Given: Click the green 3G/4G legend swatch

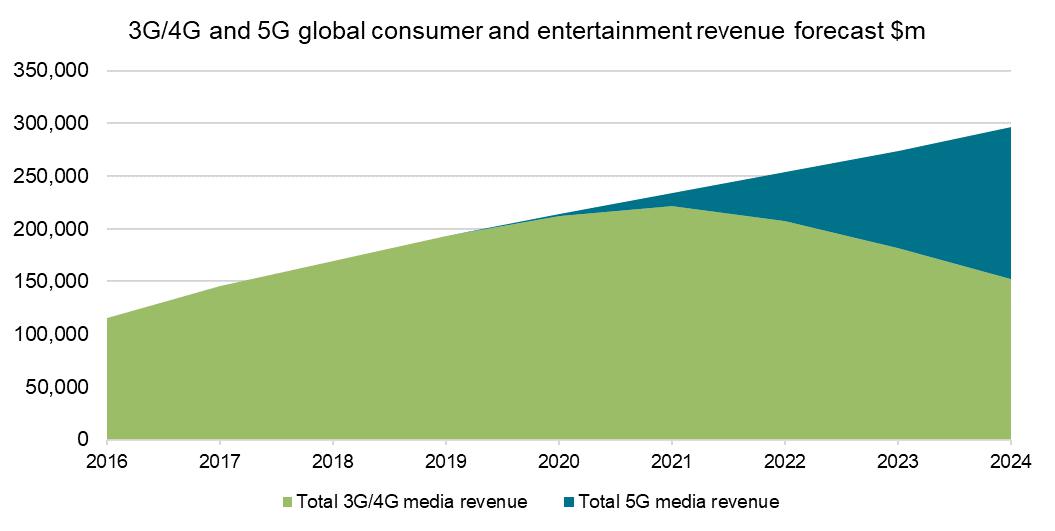Looking at the screenshot, I should point(287,502).
